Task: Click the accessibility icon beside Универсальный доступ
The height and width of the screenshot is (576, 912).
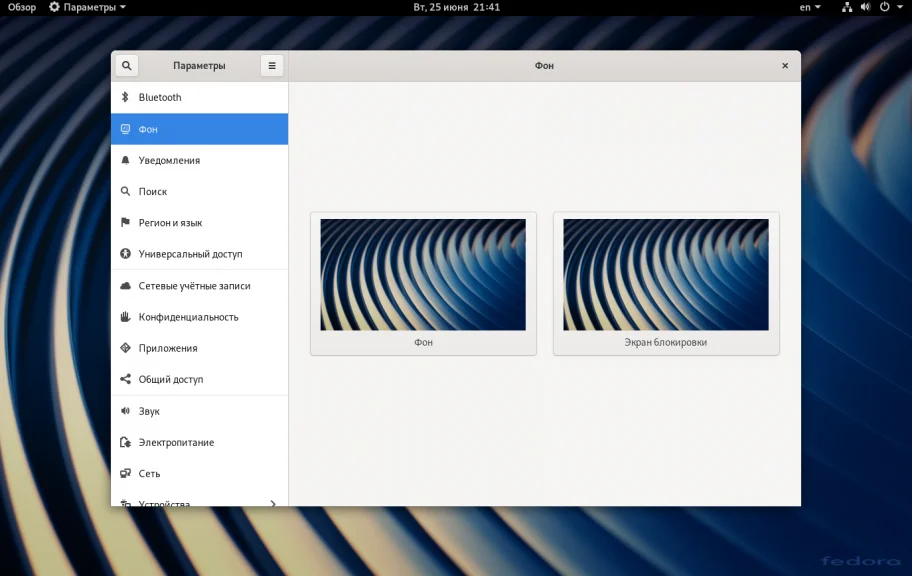Action: tap(125, 254)
